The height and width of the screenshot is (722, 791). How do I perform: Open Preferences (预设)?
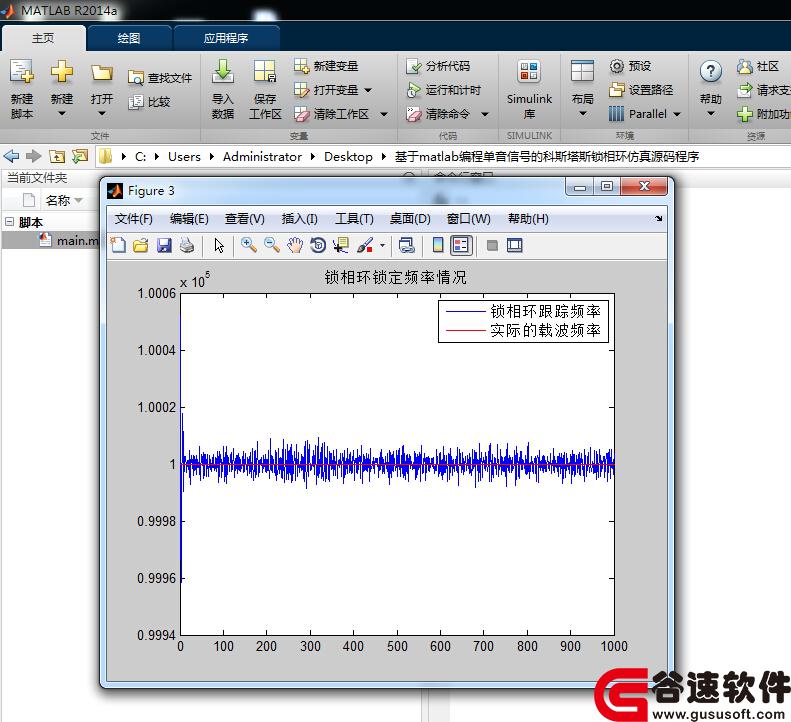tap(630, 66)
